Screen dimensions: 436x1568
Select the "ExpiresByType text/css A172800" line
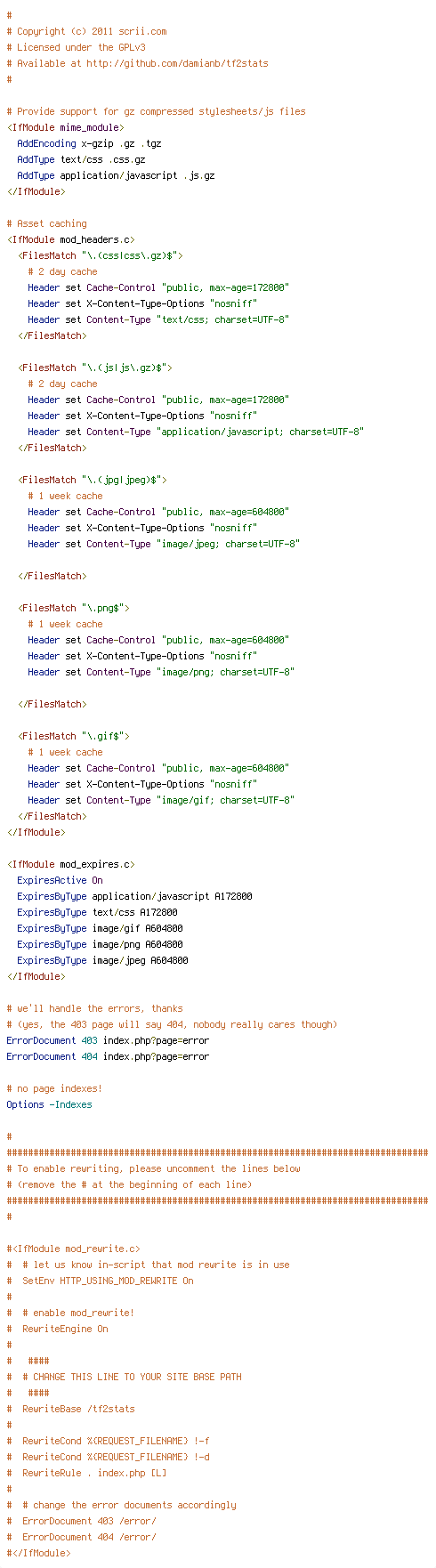pos(97,912)
